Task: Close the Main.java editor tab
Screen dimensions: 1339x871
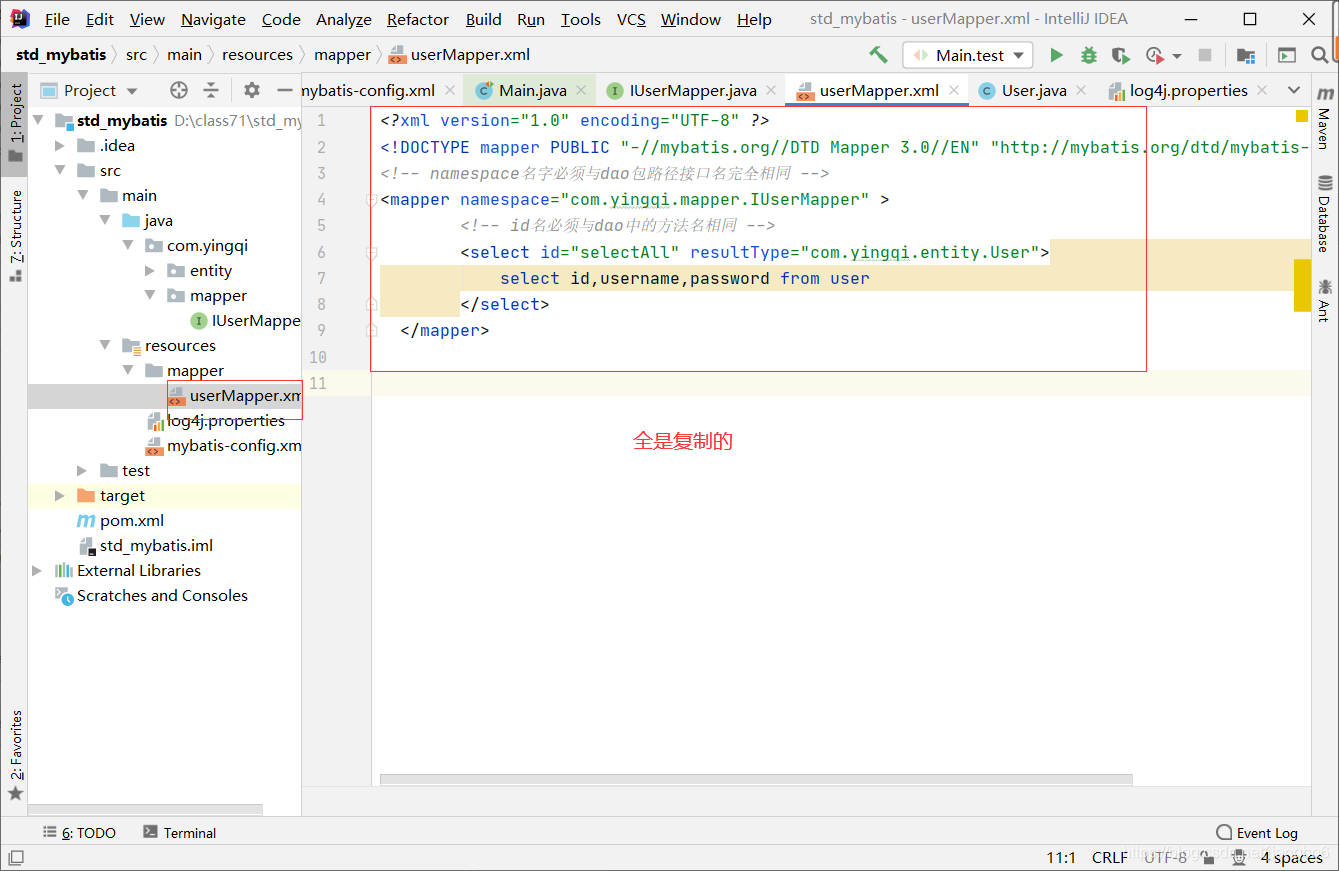Action: pos(583,90)
